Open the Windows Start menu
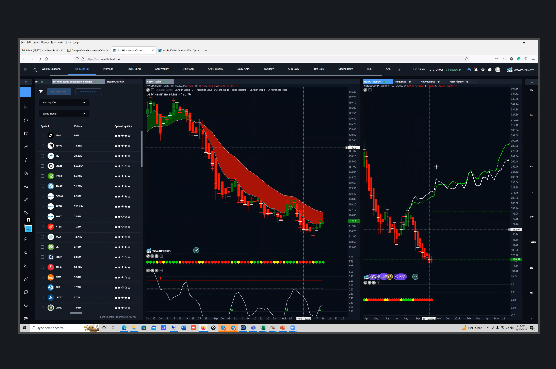 pyautogui.click(x=24, y=328)
